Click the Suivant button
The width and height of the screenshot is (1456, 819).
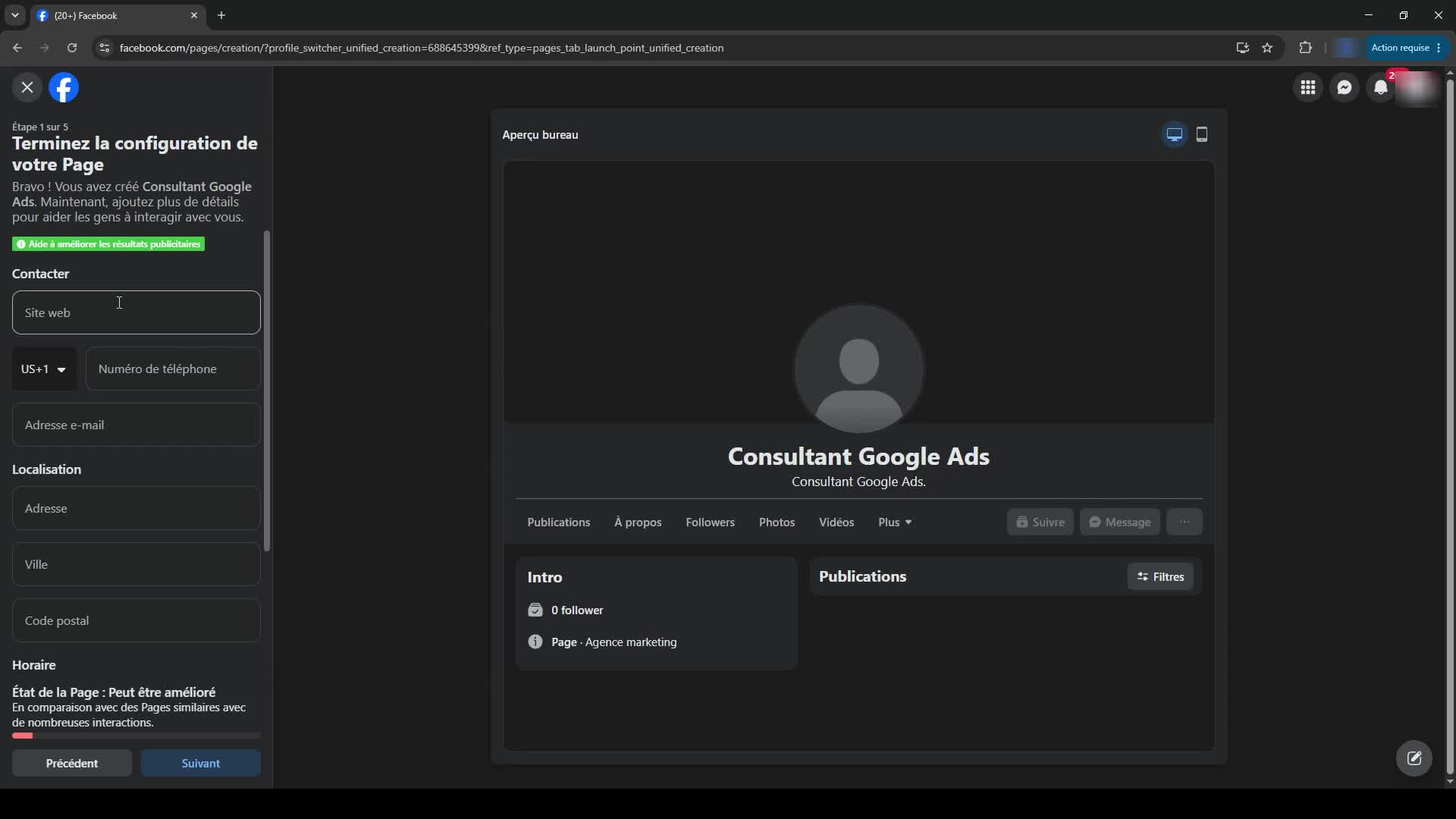click(201, 763)
